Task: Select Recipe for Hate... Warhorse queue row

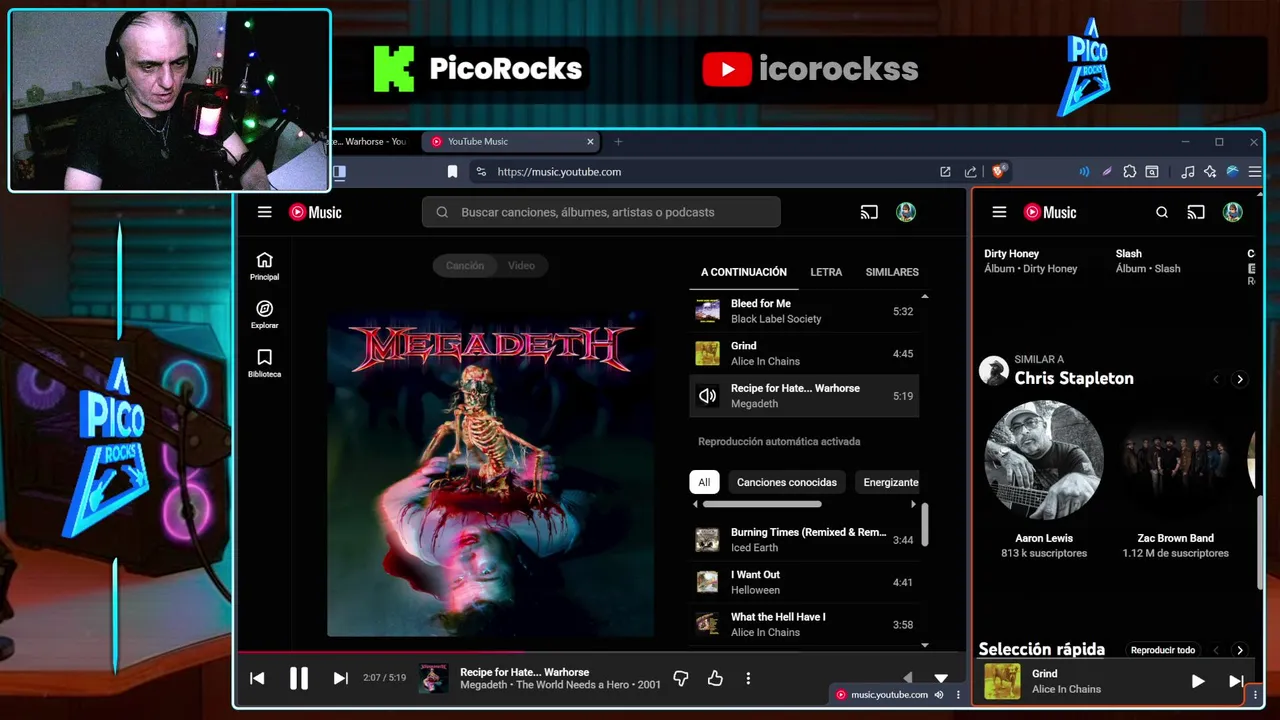Action: pyautogui.click(x=804, y=396)
